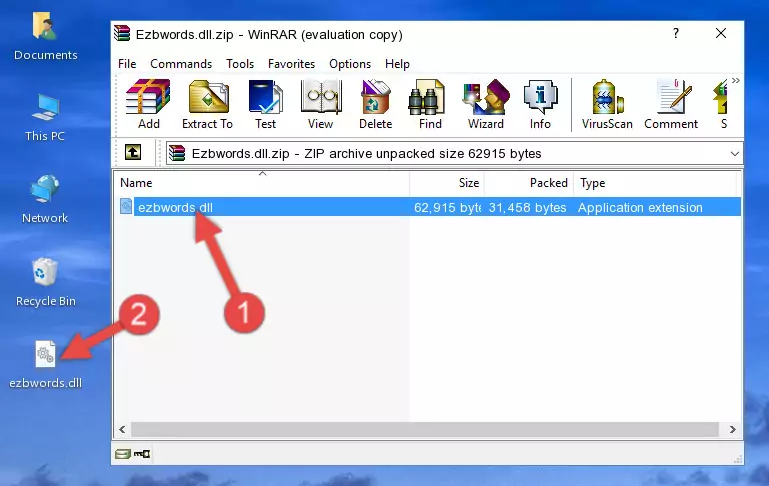Run the Test archive tool
Image resolution: width=769 pixels, height=486 pixels.
[x=265, y=104]
